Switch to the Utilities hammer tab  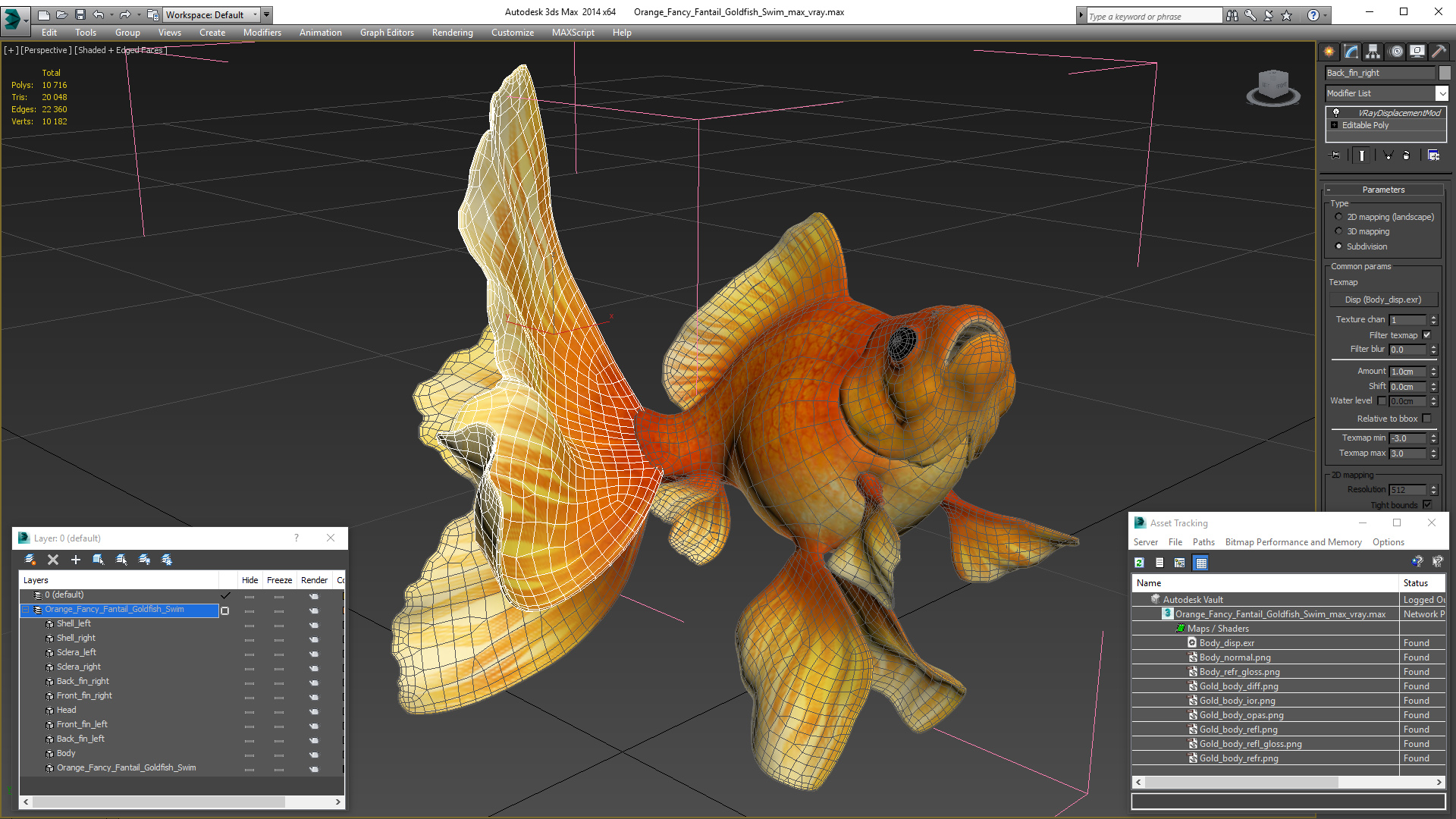1439,52
